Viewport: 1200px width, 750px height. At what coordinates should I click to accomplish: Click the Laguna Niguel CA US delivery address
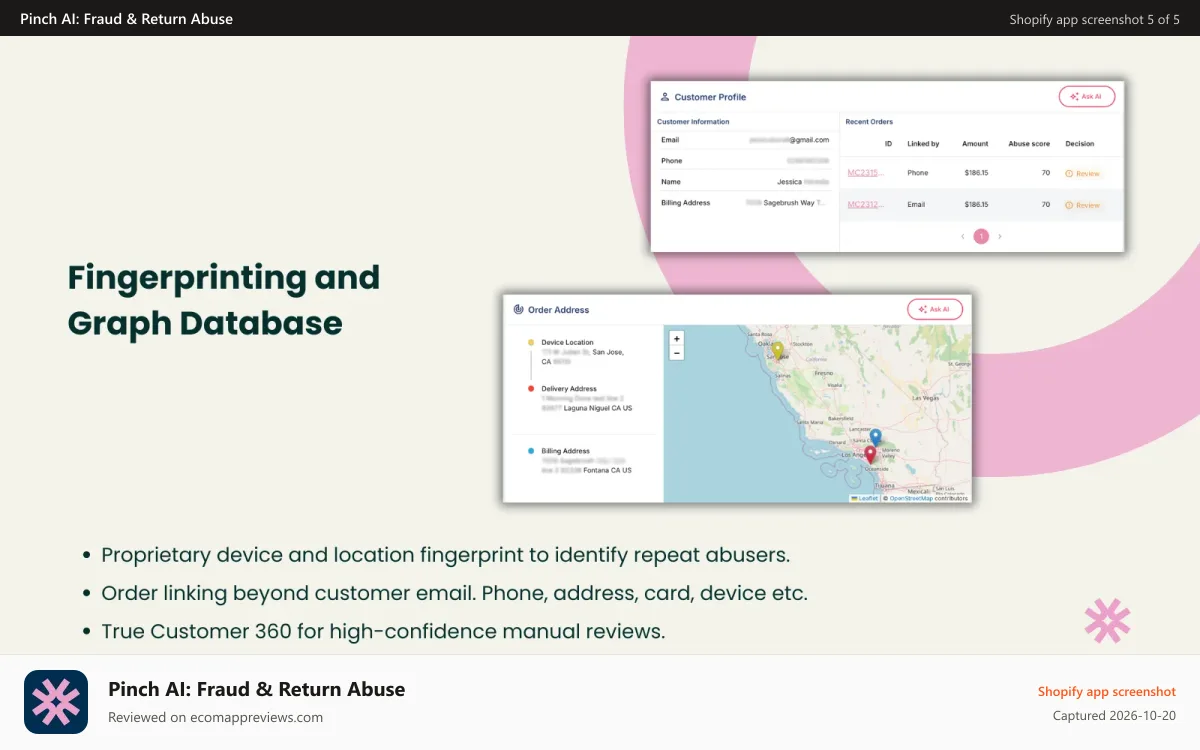[599, 408]
